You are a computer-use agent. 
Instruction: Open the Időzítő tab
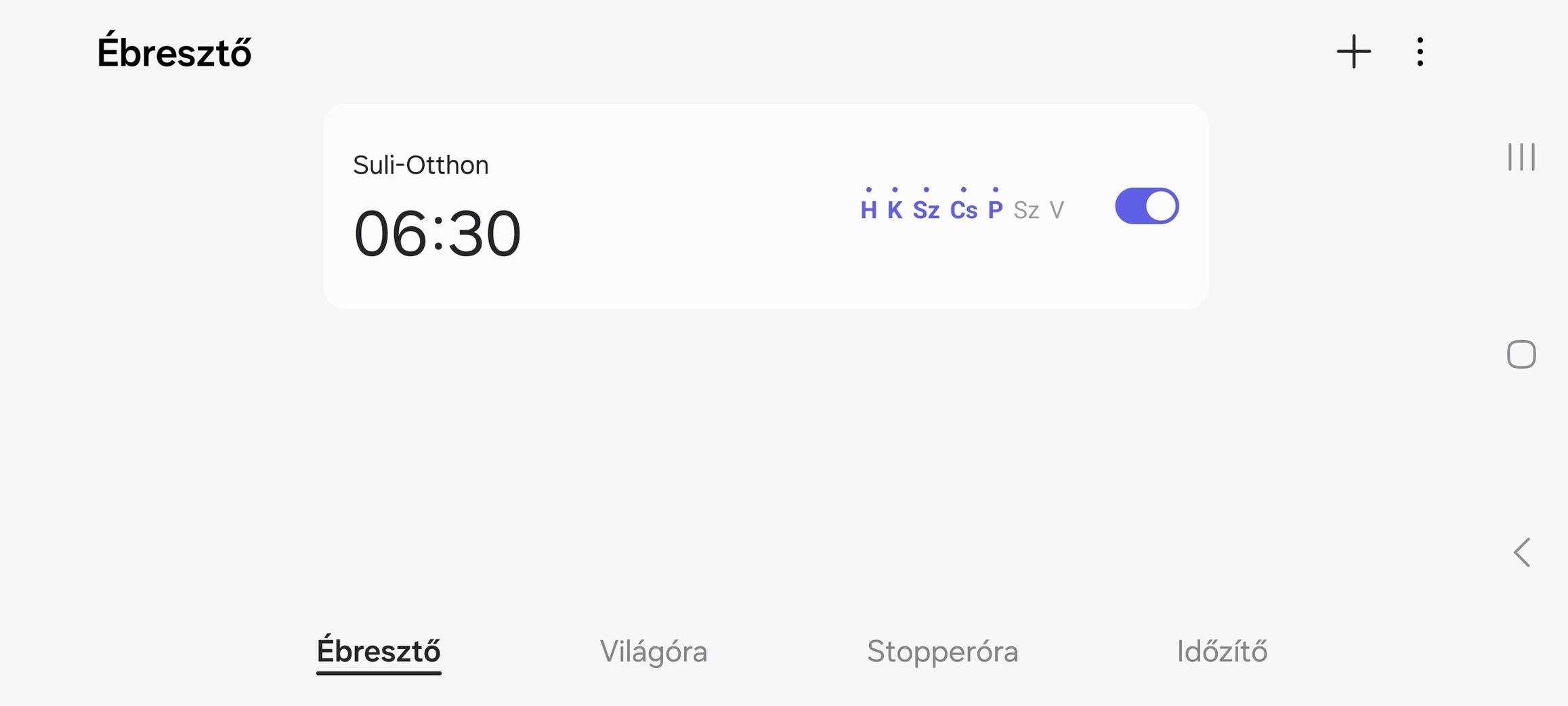click(1222, 651)
